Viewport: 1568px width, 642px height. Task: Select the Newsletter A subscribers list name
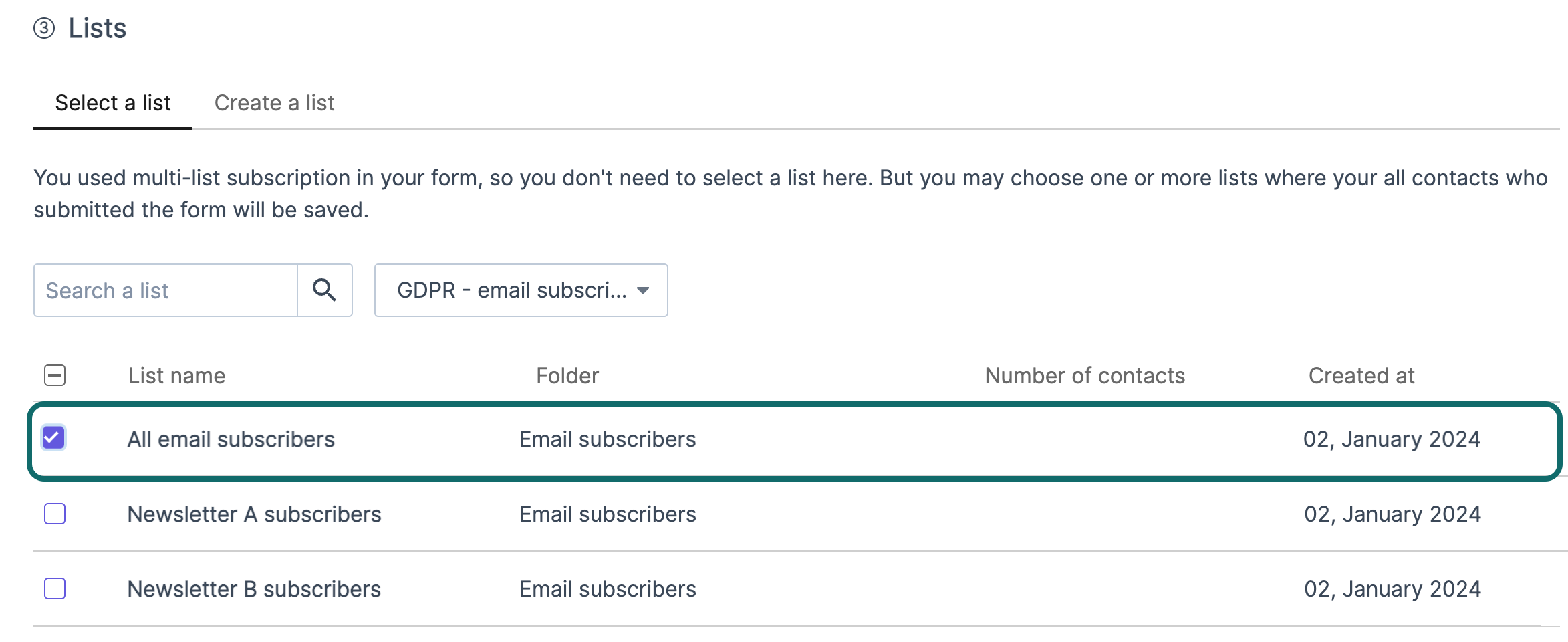[x=255, y=514]
